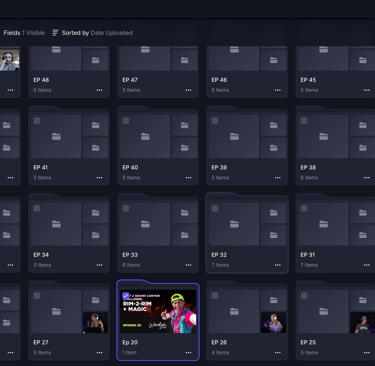Open the EP 34 folder name
The image size is (375, 366).
(x=41, y=255)
